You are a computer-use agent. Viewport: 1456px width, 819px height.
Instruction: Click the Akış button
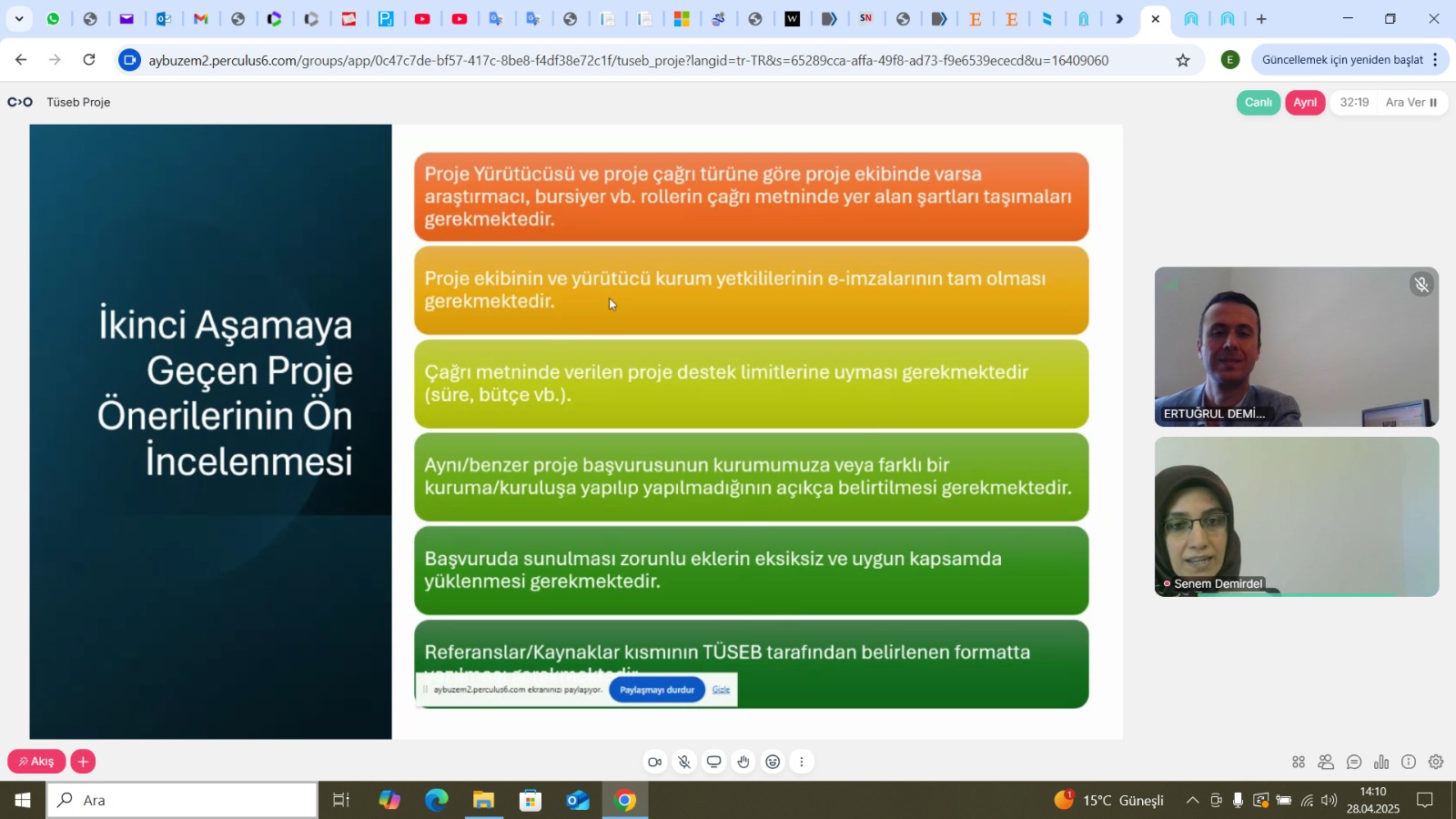(x=36, y=762)
